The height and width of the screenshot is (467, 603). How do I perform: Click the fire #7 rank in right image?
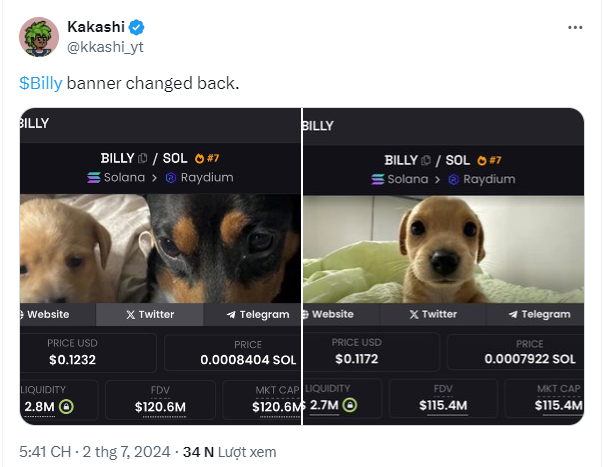pos(490,159)
